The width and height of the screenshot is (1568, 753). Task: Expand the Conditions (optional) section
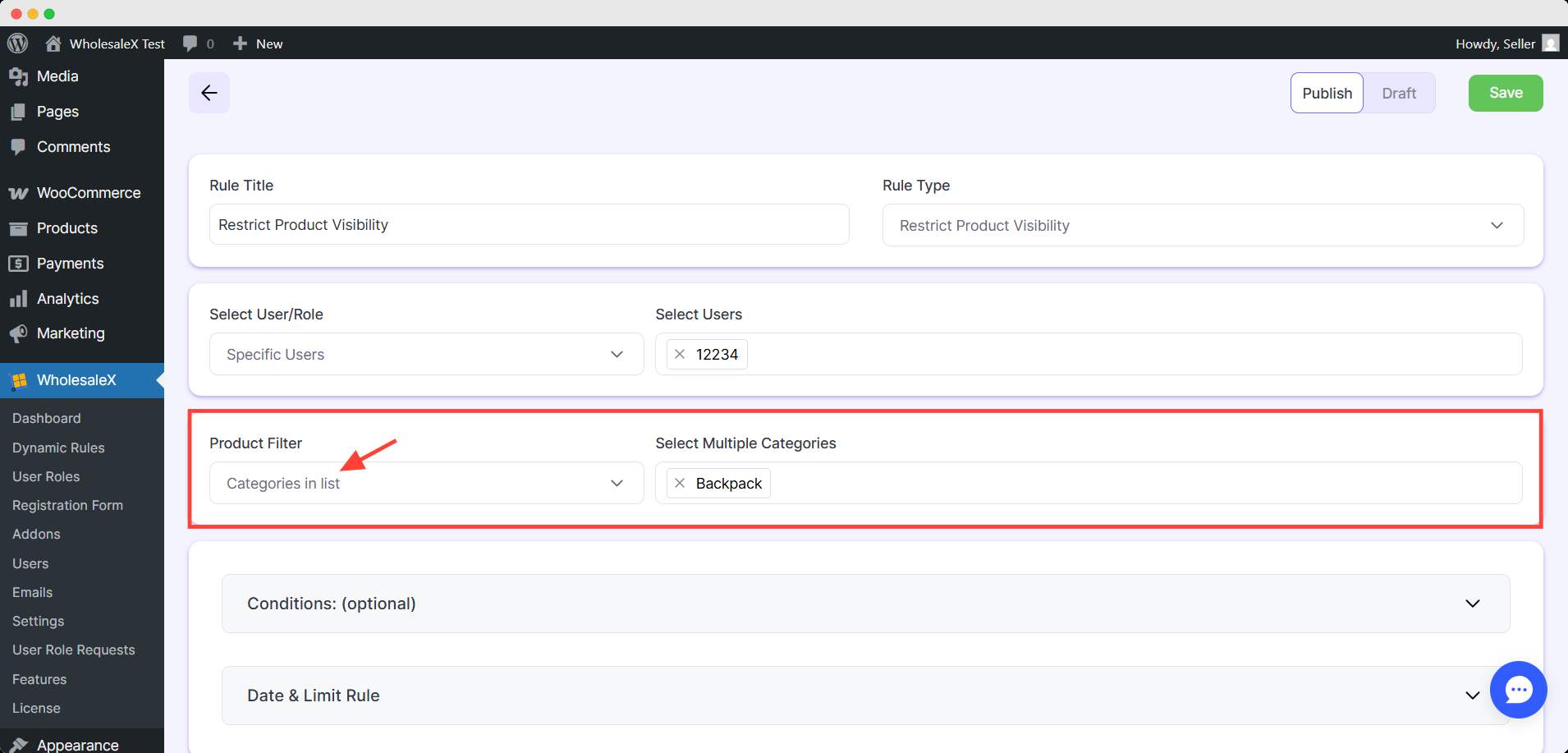pos(865,604)
